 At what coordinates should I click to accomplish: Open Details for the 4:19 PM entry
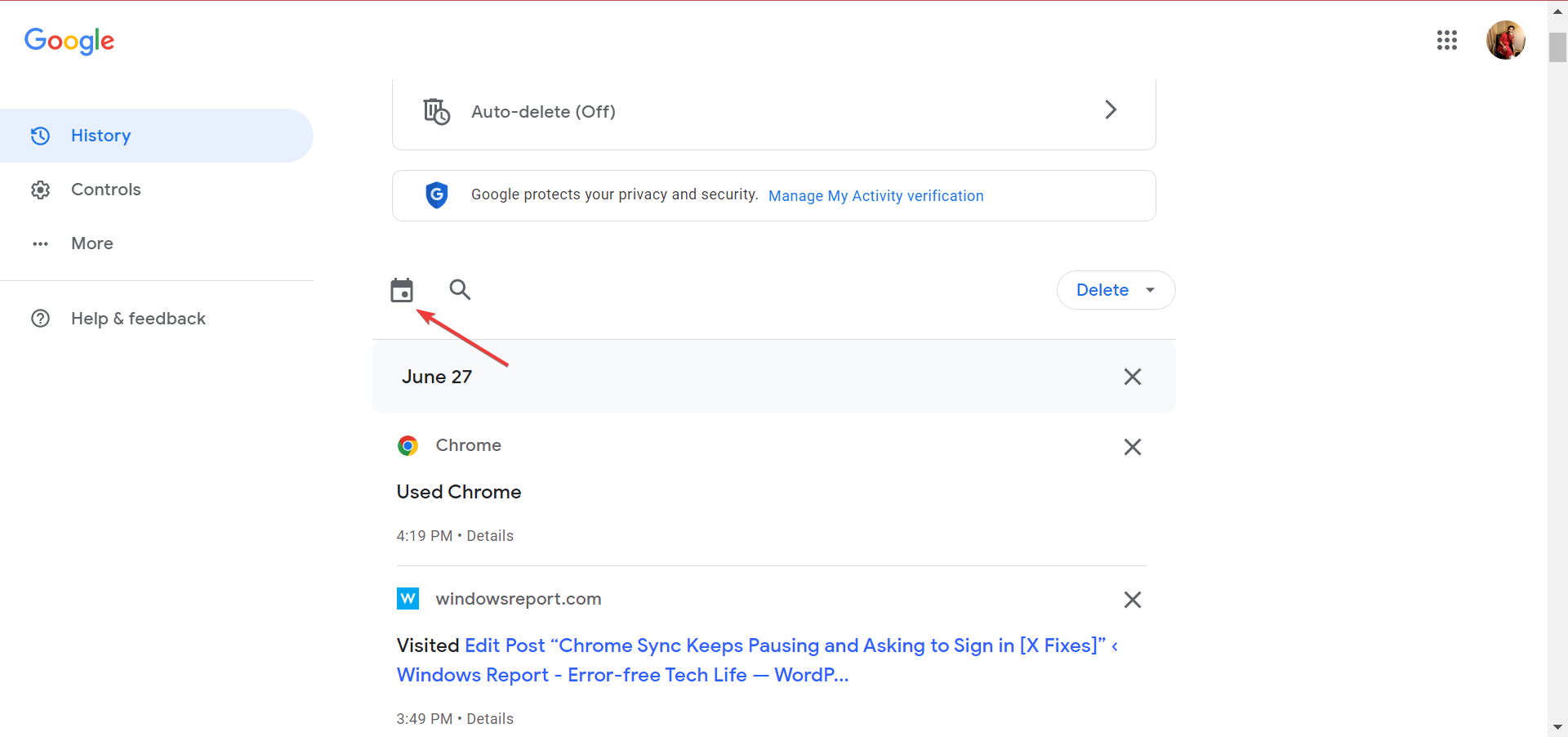pos(490,536)
